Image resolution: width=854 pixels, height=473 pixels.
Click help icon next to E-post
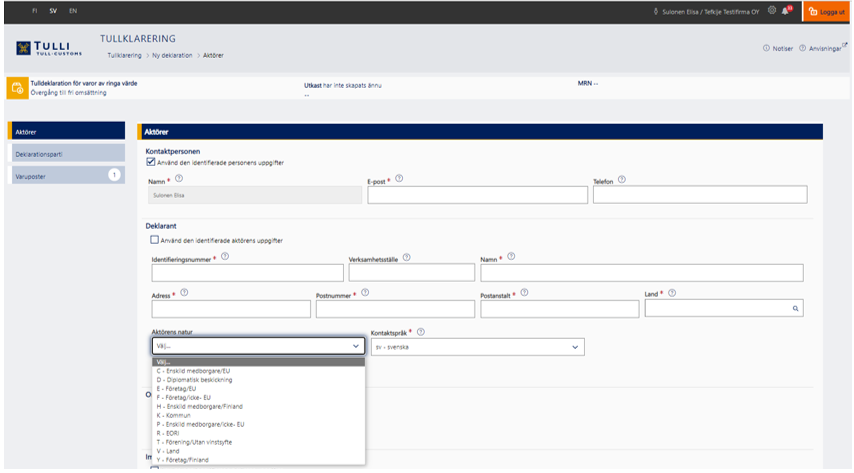coord(399,177)
